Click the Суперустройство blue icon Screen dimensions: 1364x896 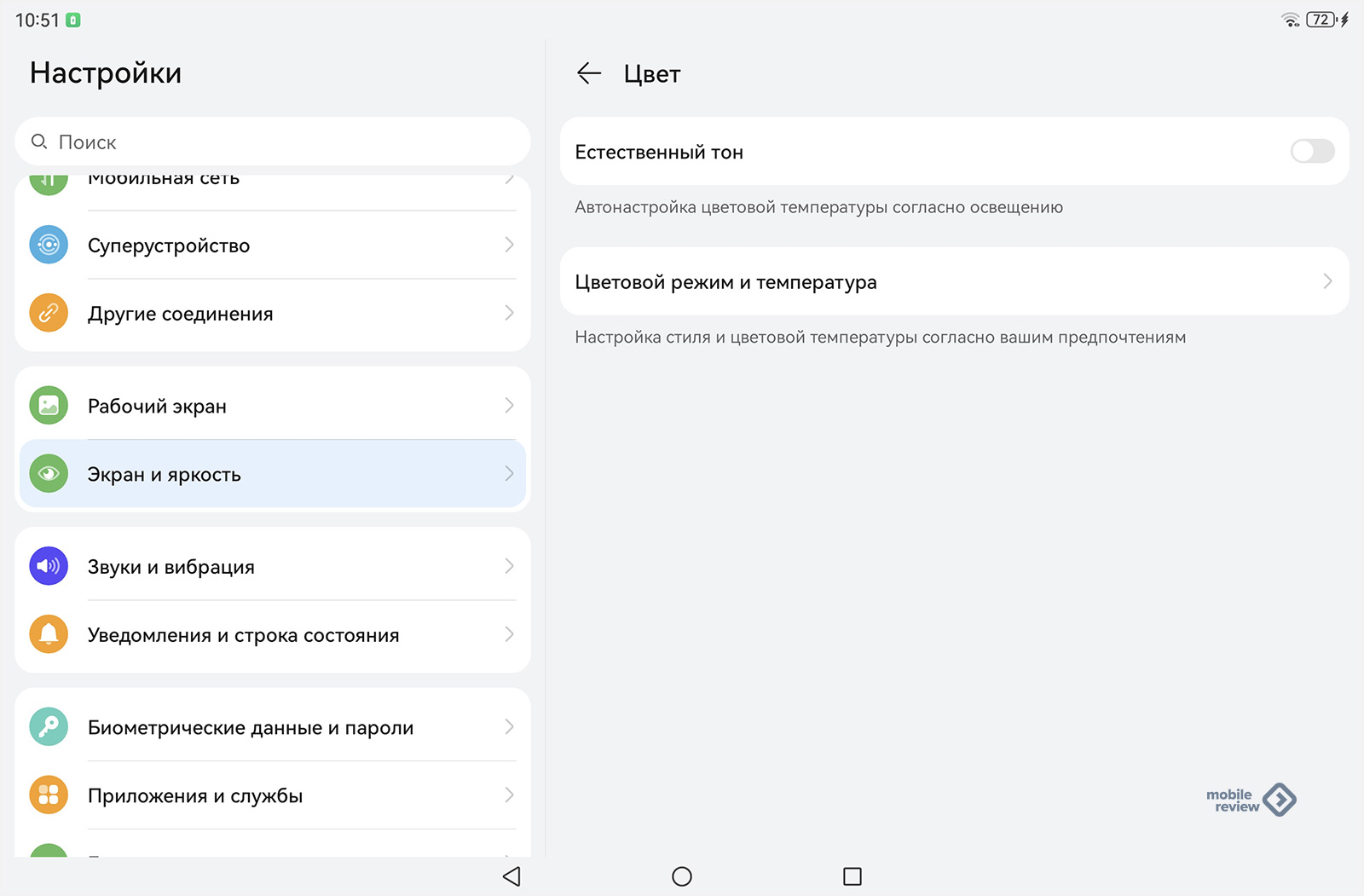(49, 246)
